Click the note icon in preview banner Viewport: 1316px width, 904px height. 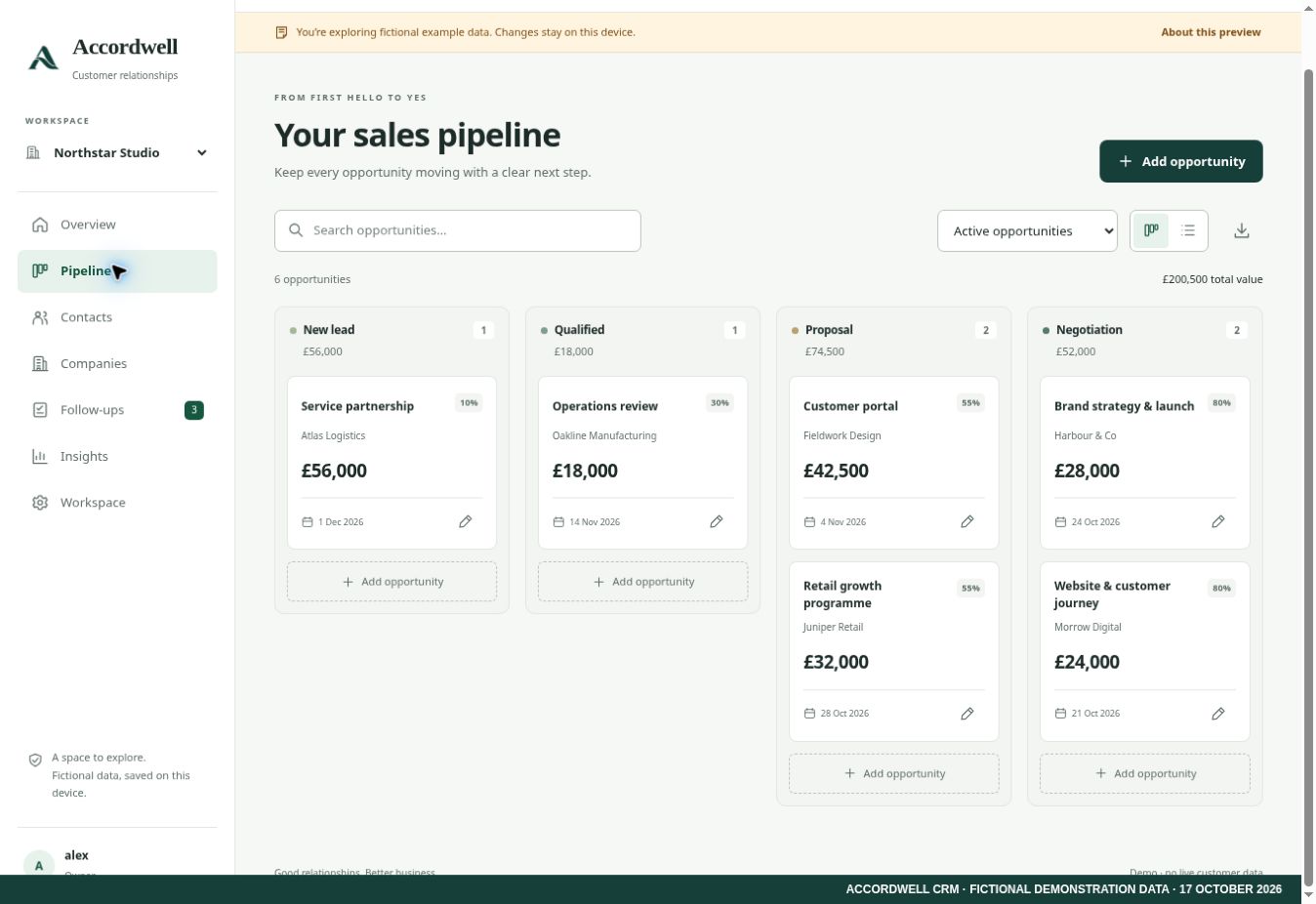(x=281, y=32)
